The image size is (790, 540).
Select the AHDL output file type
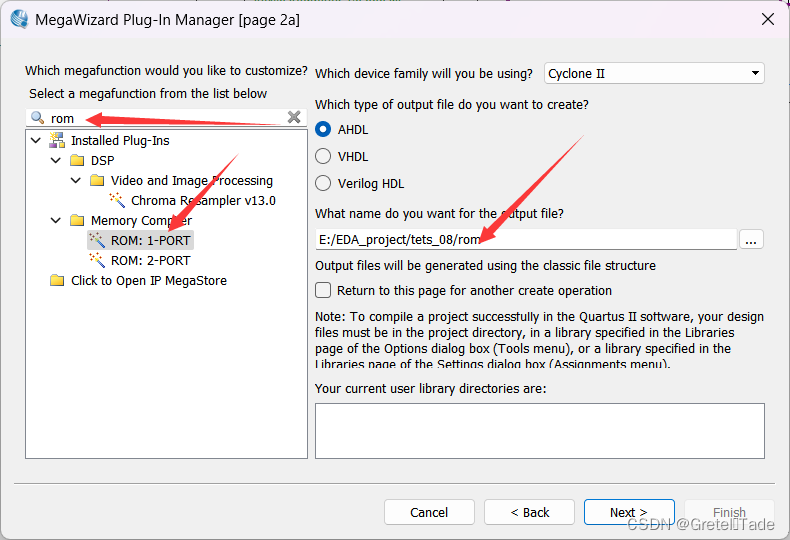[323, 129]
